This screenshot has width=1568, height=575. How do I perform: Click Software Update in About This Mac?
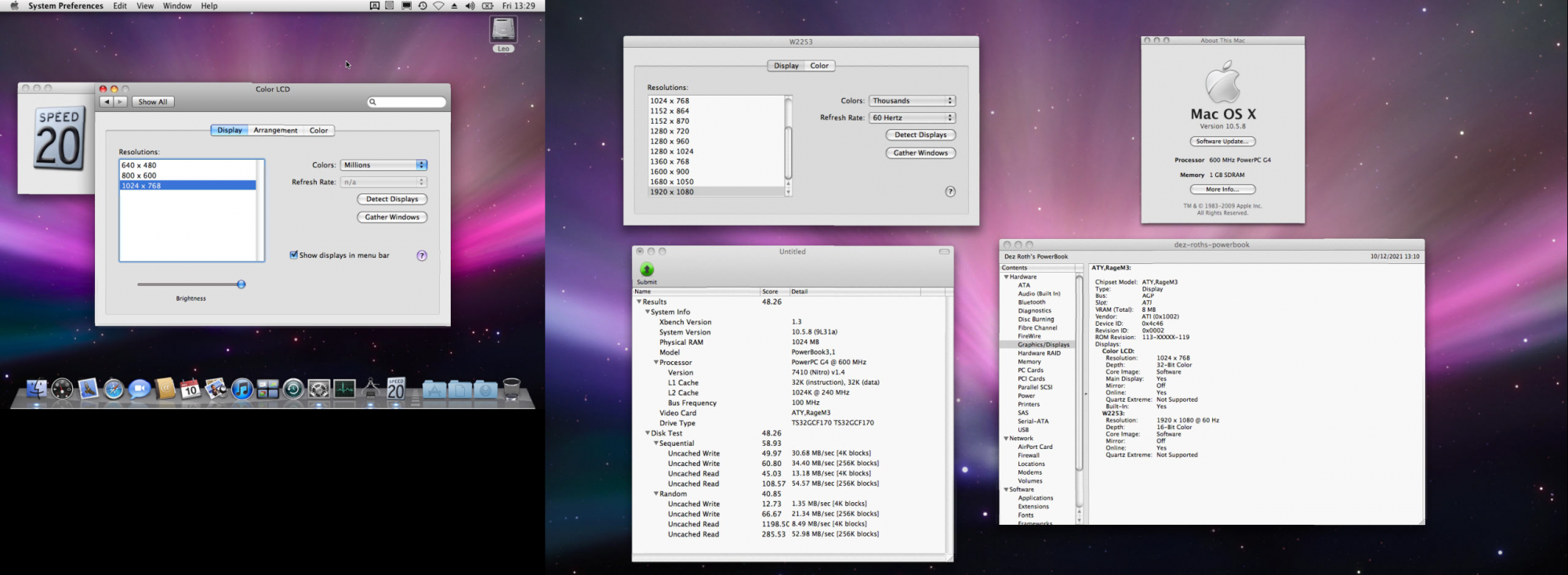coord(1222,142)
